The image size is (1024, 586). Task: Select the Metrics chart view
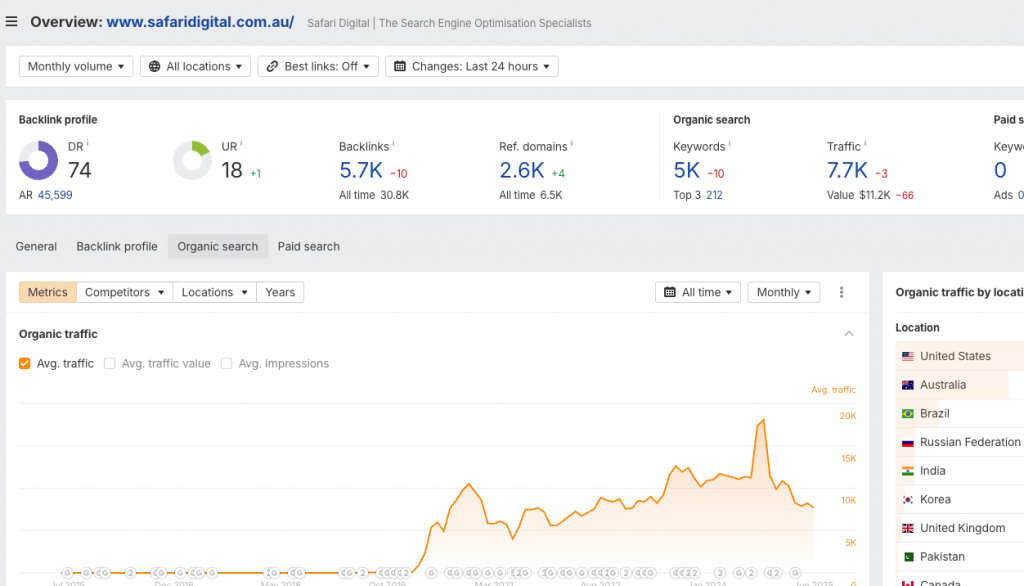point(48,292)
